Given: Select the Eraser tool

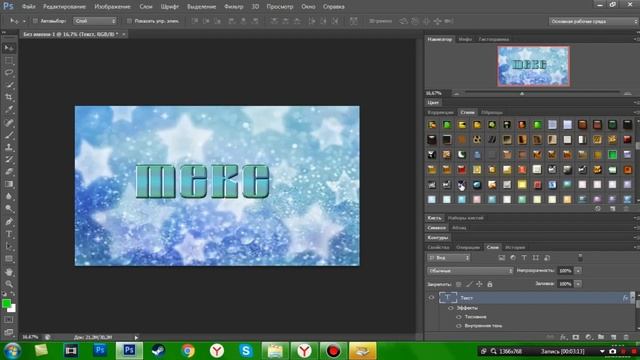Looking at the screenshot, I should click(9, 171).
